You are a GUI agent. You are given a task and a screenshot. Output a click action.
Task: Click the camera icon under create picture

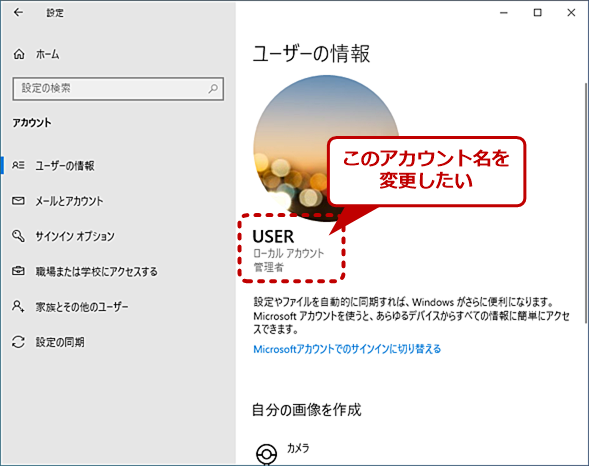(266, 454)
